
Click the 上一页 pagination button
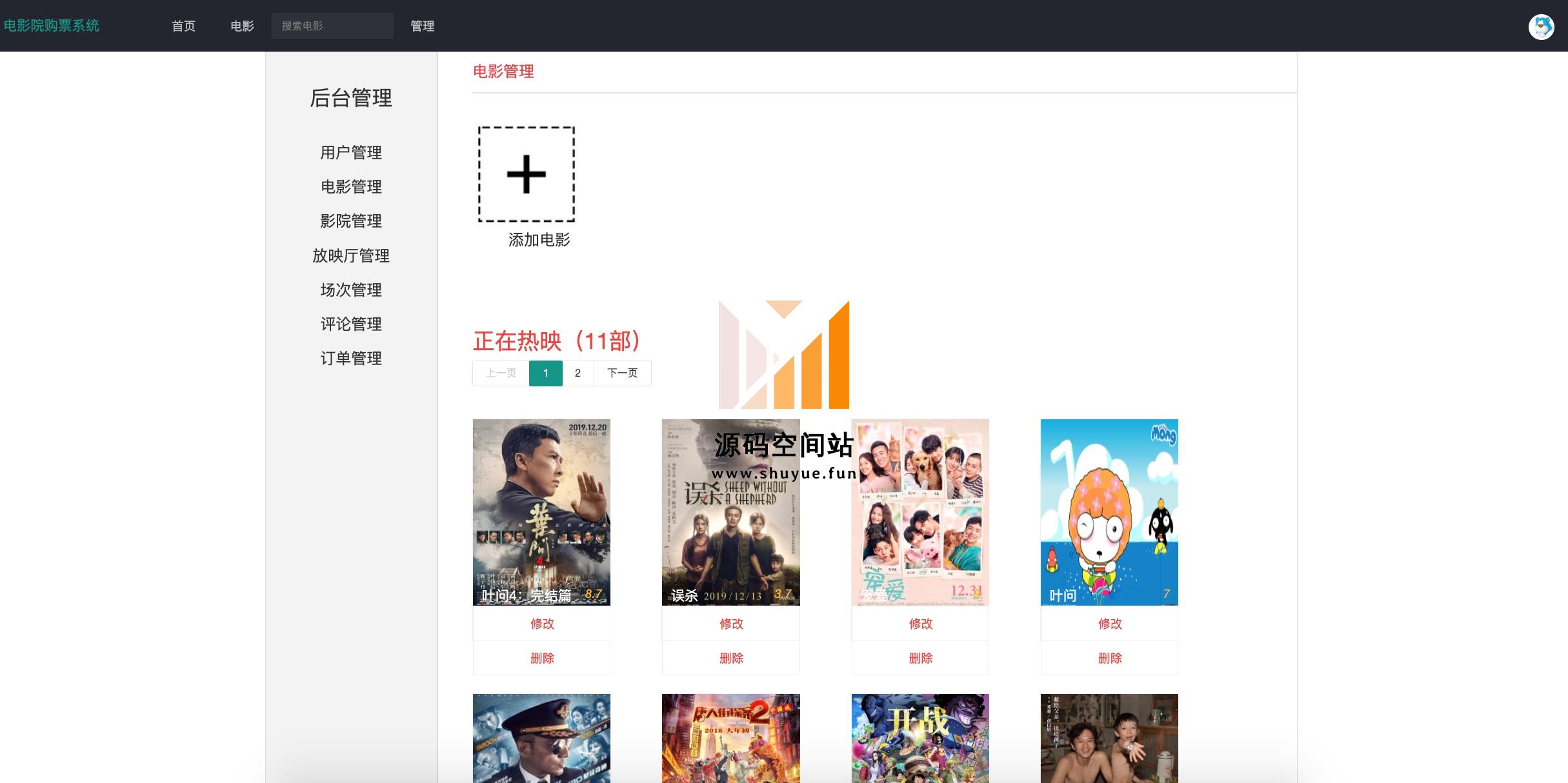pos(501,373)
